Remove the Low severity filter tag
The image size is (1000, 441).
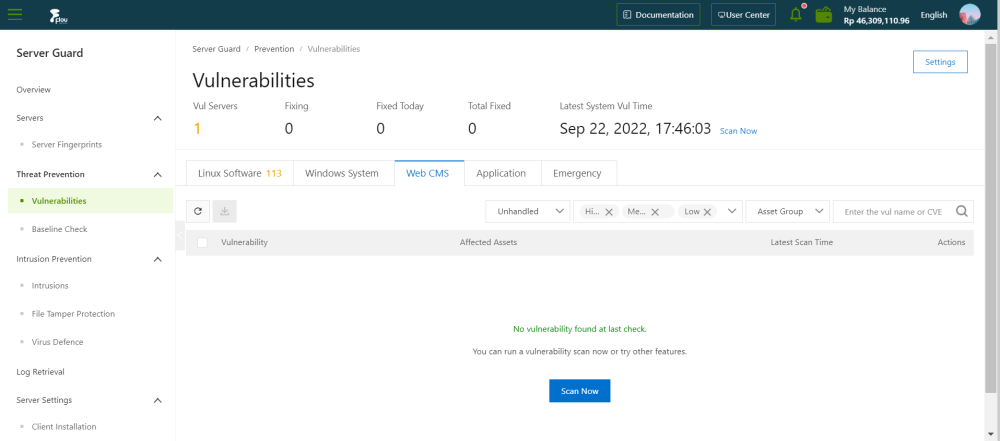click(708, 212)
